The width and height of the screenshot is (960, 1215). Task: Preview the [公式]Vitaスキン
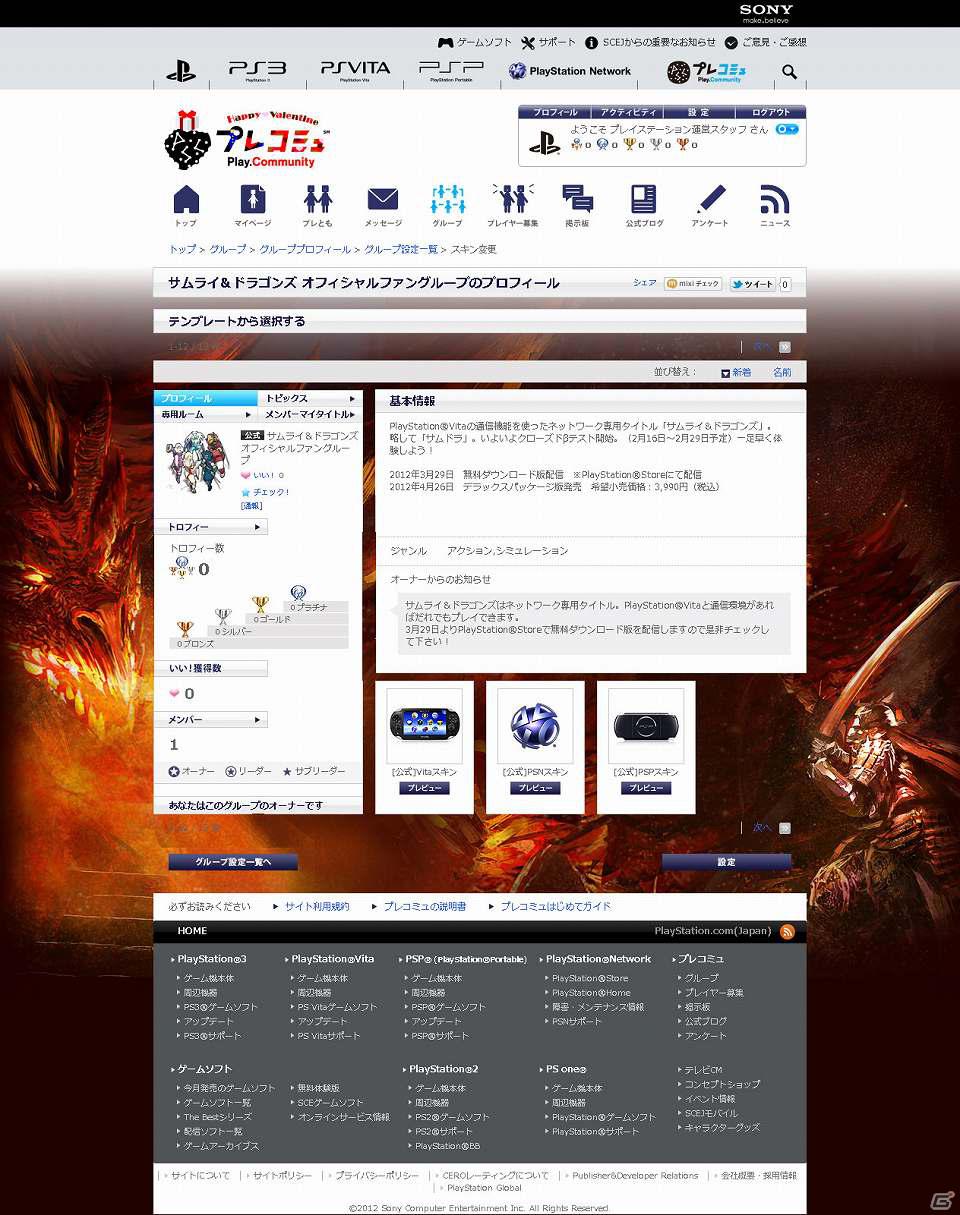coord(424,788)
